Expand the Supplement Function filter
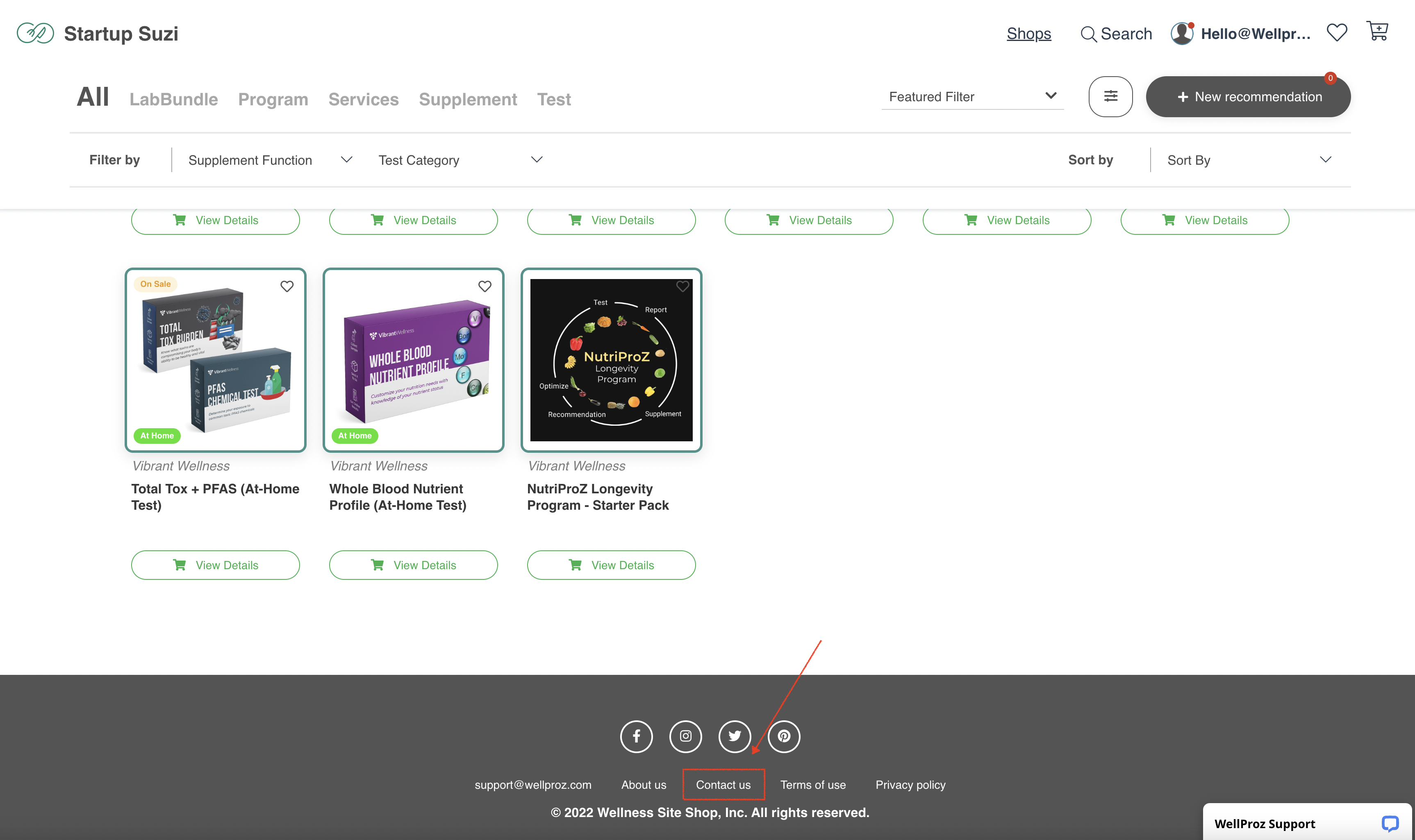 point(270,160)
